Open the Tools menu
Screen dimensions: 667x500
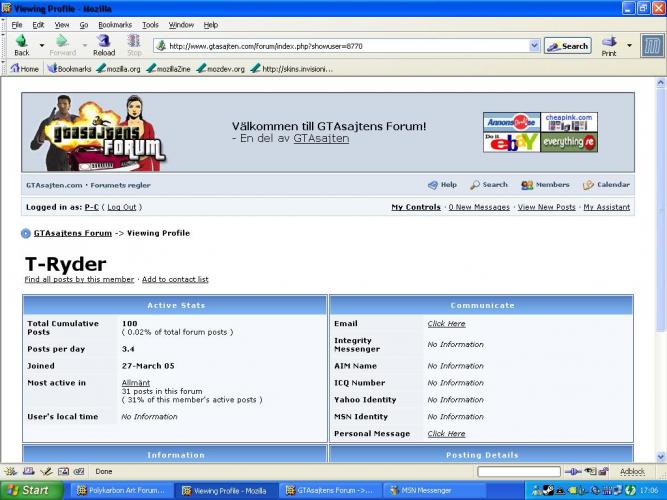point(150,24)
